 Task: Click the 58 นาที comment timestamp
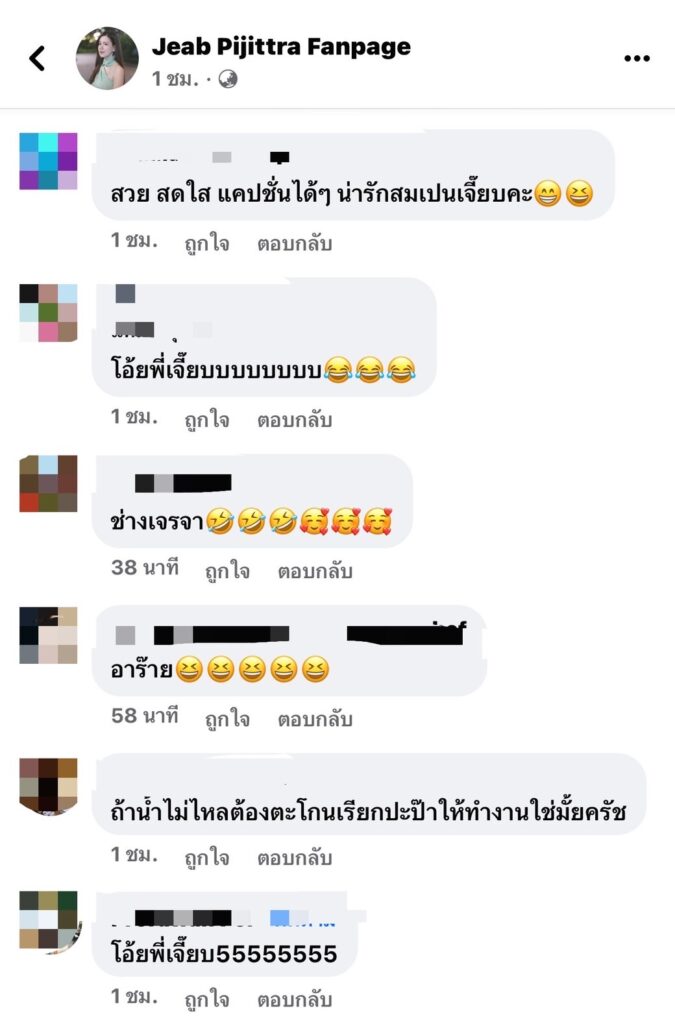coord(145,716)
